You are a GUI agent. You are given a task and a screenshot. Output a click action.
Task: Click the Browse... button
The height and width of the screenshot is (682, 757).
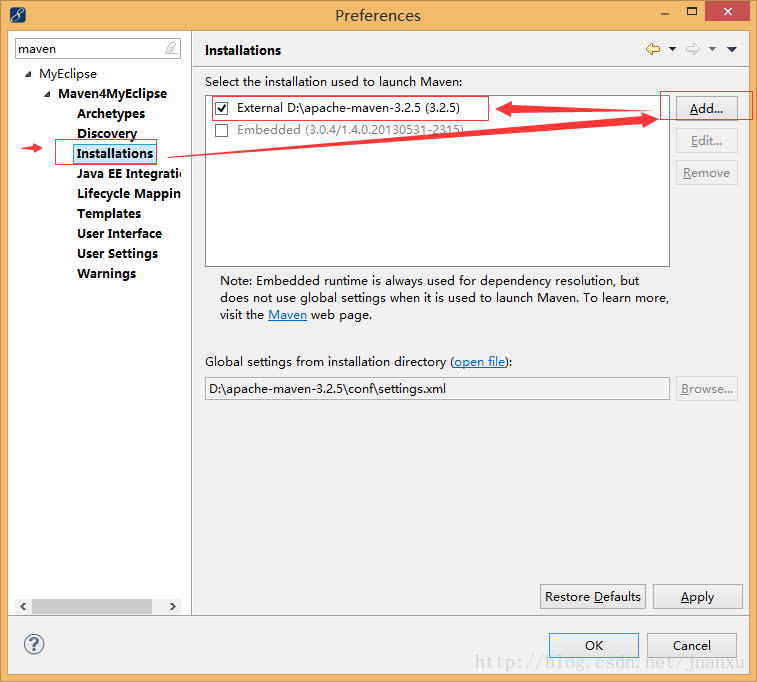pyautogui.click(x=706, y=389)
